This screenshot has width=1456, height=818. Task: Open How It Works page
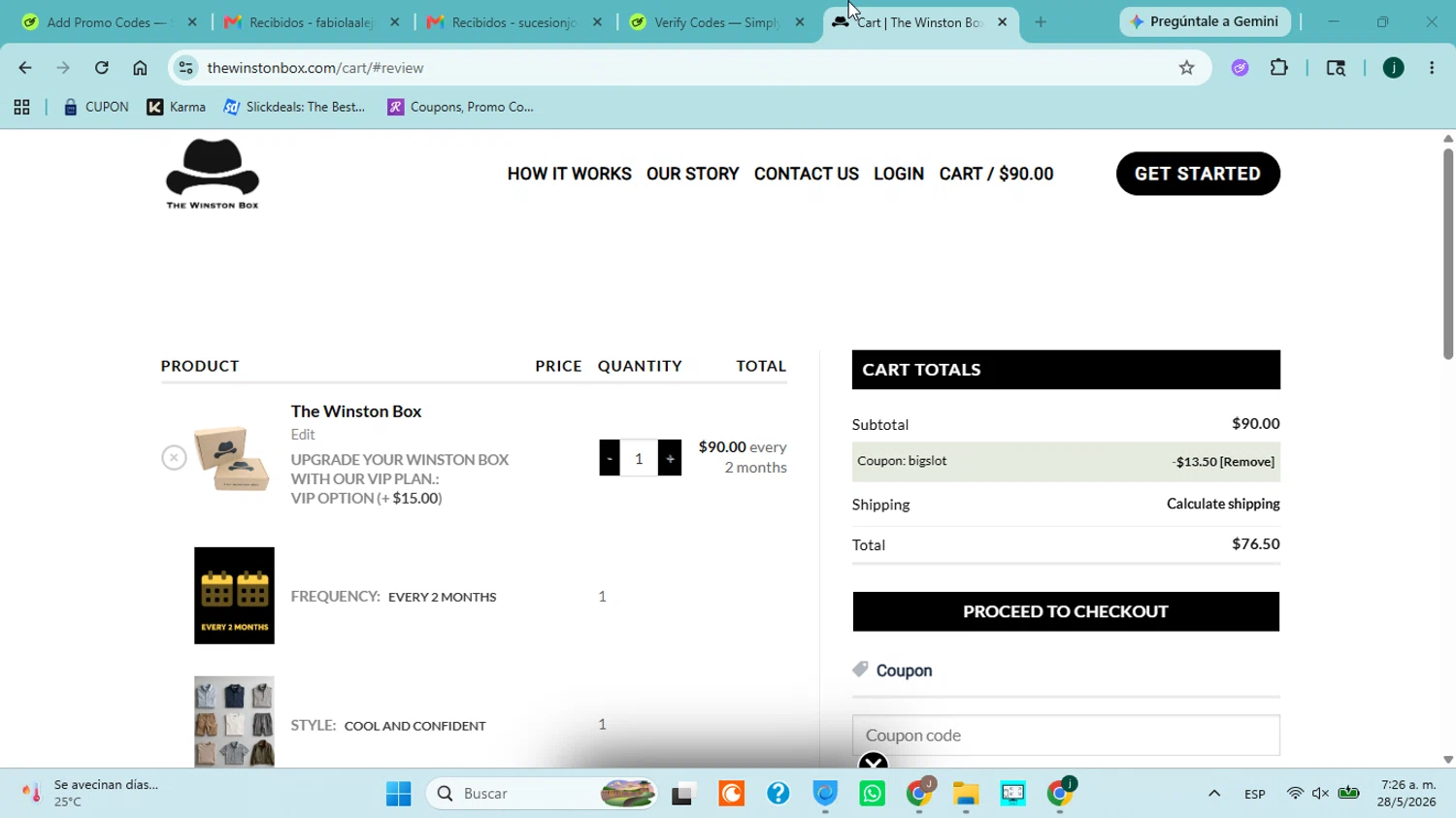point(570,174)
